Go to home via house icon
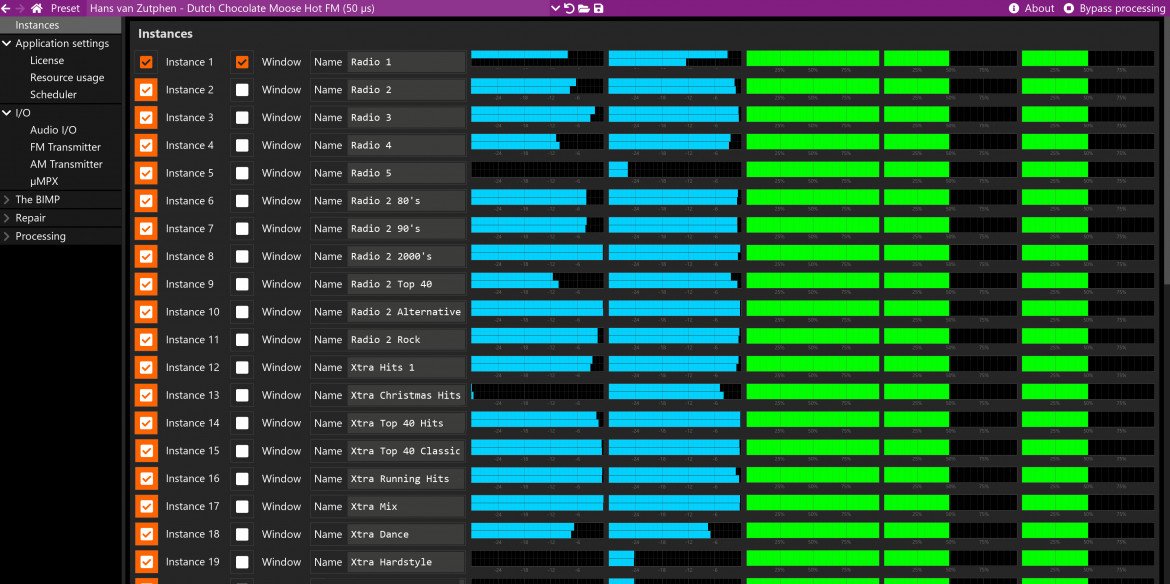The image size is (1170, 584). coord(37,8)
